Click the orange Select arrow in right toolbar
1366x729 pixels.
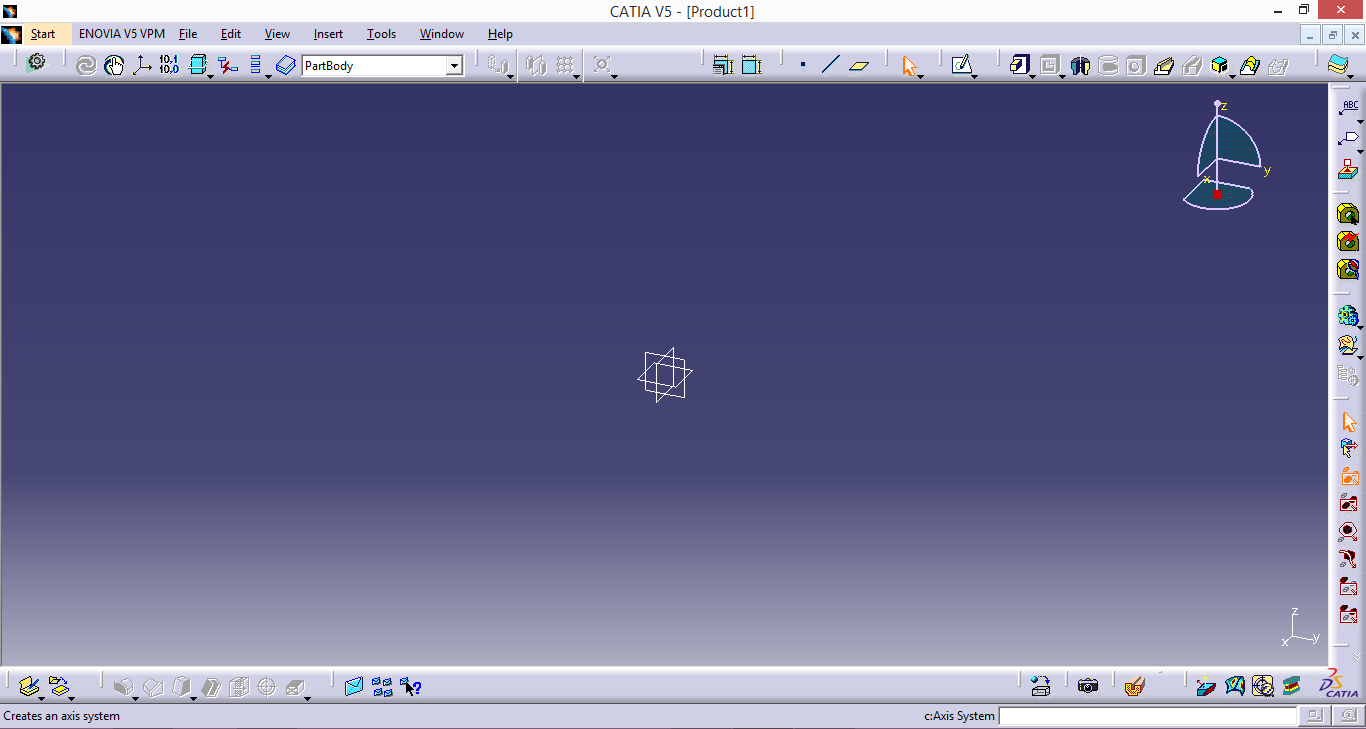[1348, 422]
